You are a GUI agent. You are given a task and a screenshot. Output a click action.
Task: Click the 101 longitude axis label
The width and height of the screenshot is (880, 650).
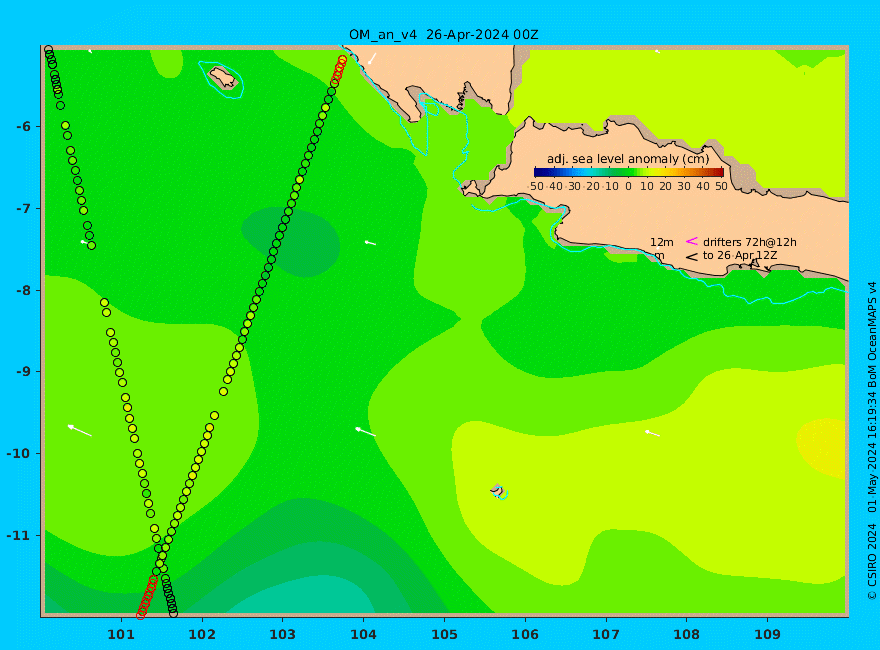(121, 634)
